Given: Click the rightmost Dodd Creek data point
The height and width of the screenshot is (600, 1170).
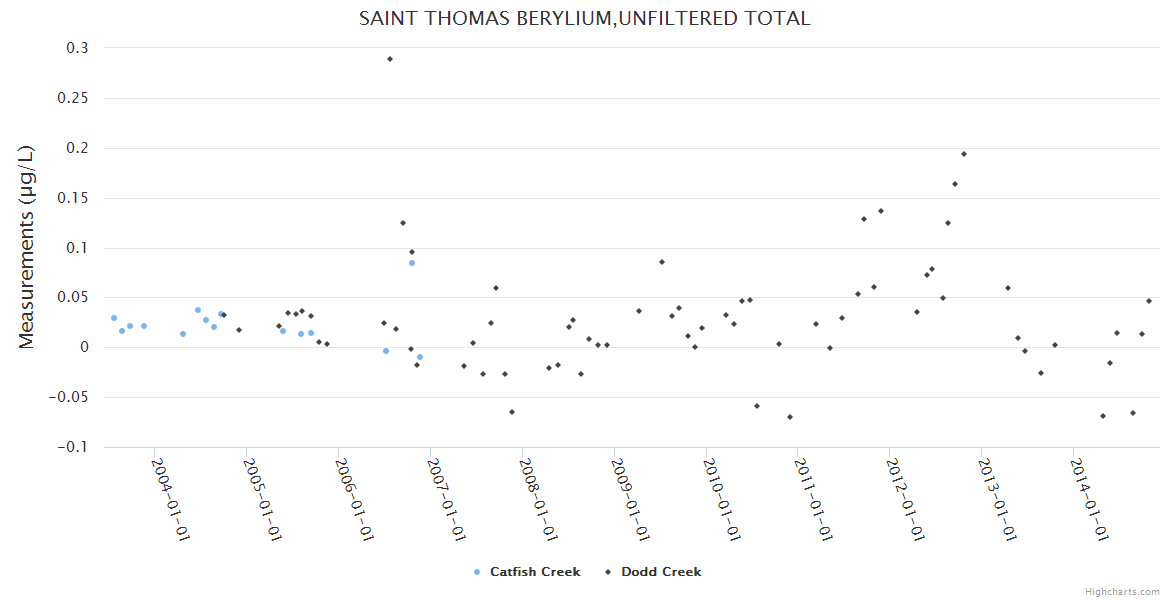Looking at the screenshot, I should tap(1149, 301).
